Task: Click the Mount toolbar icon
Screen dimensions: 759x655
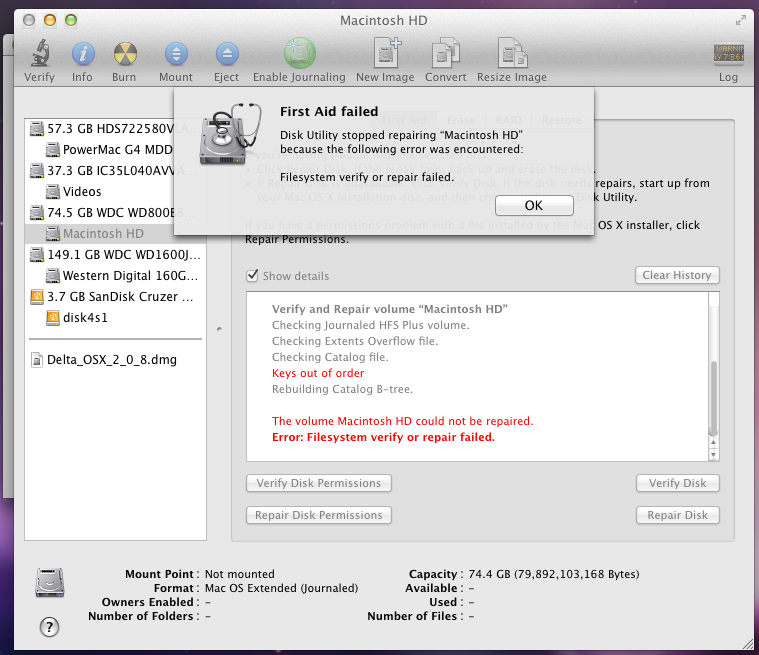Action: coord(176,53)
